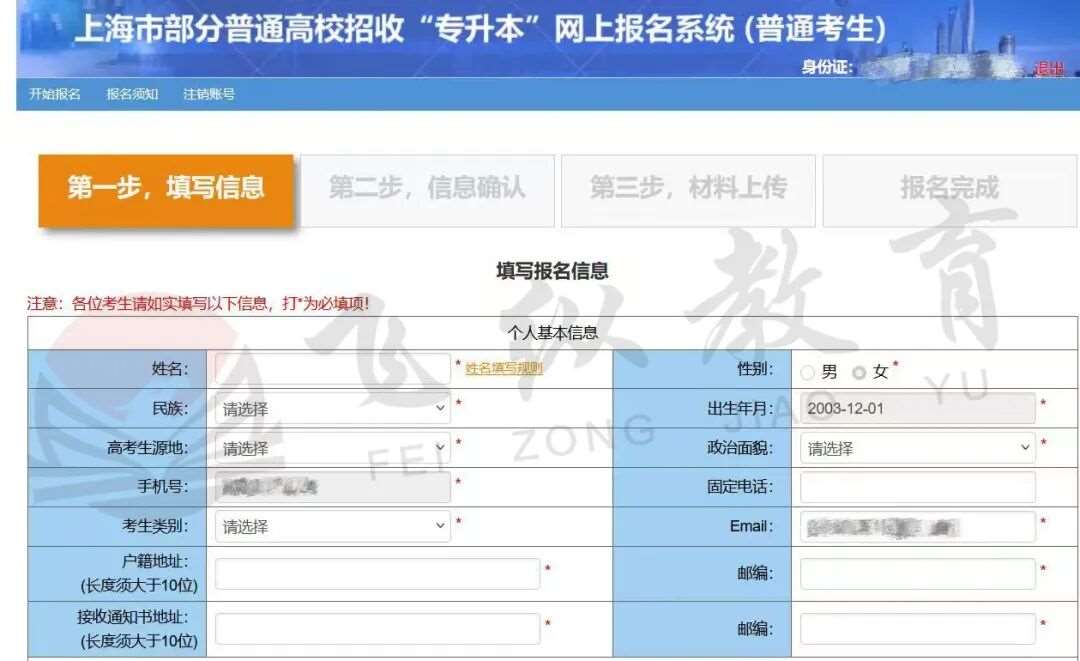The height and width of the screenshot is (661, 1080).
Task: Select the 女 gender radio button
Action: [858, 372]
